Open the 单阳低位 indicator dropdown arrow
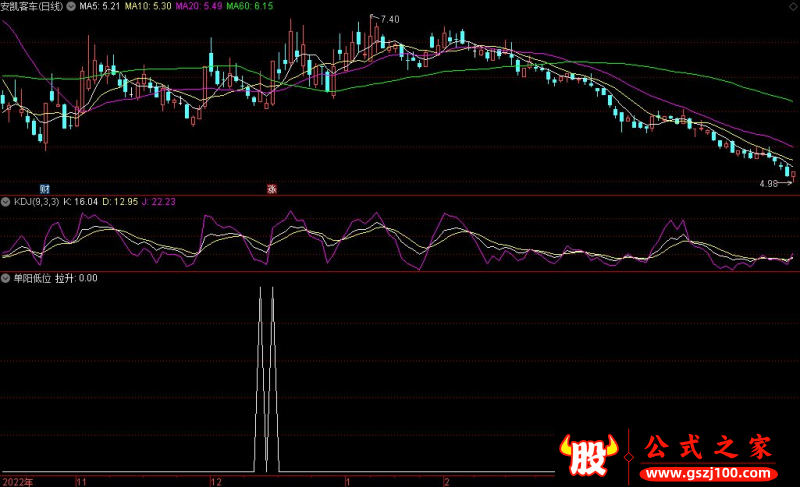 (x=6, y=278)
